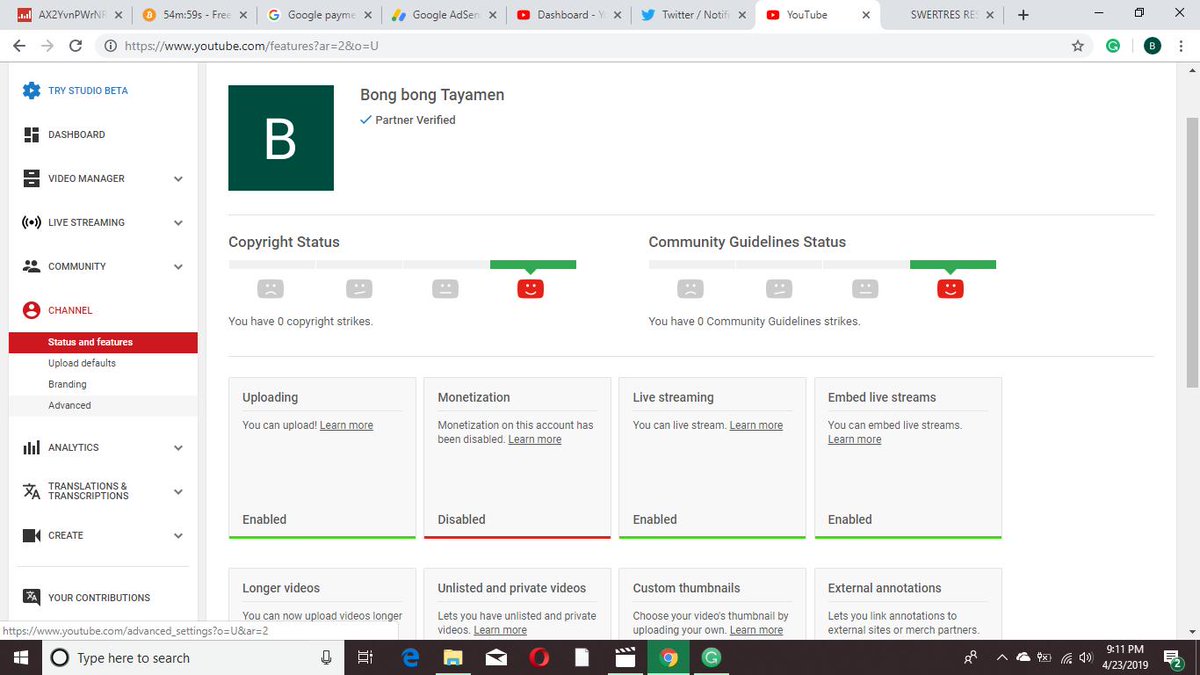Expand the Analytics section chevron

(178, 448)
